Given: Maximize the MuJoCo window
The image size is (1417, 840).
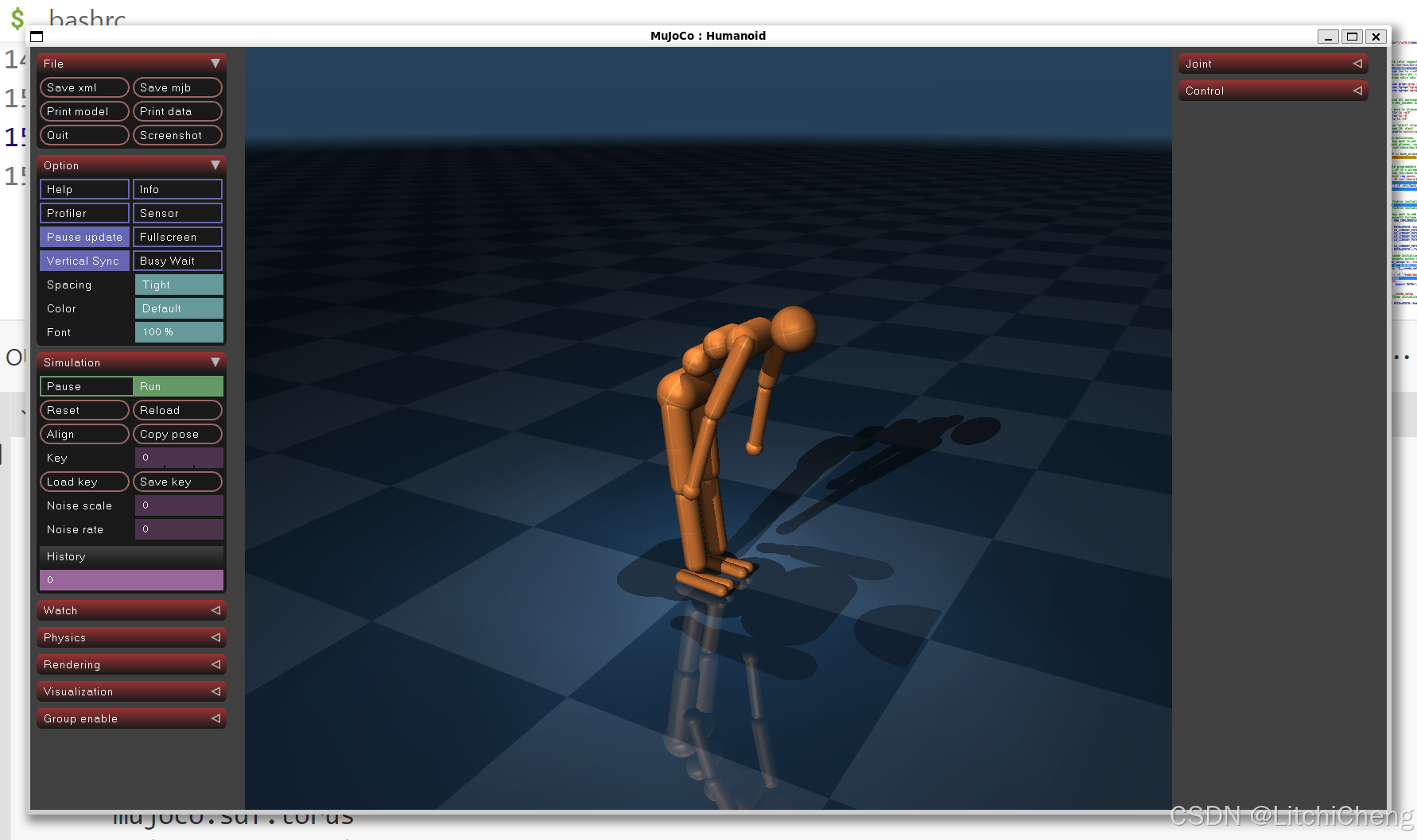Looking at the screenshot, I should tap(1352, 37).
